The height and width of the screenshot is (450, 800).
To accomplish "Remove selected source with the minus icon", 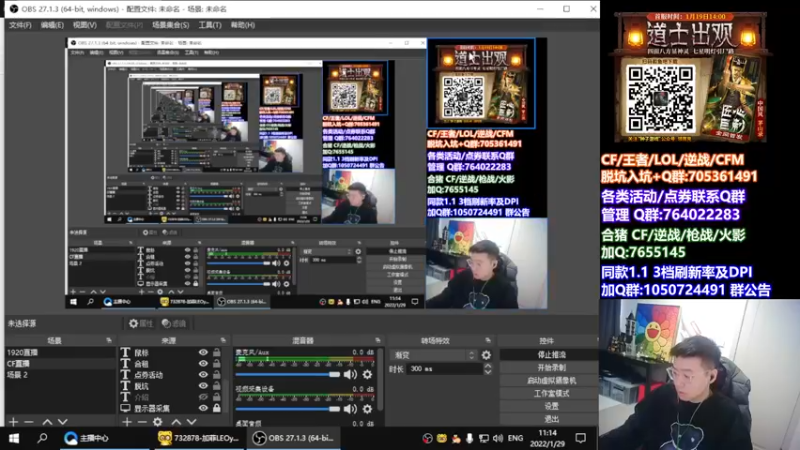I will coord(142,422).
